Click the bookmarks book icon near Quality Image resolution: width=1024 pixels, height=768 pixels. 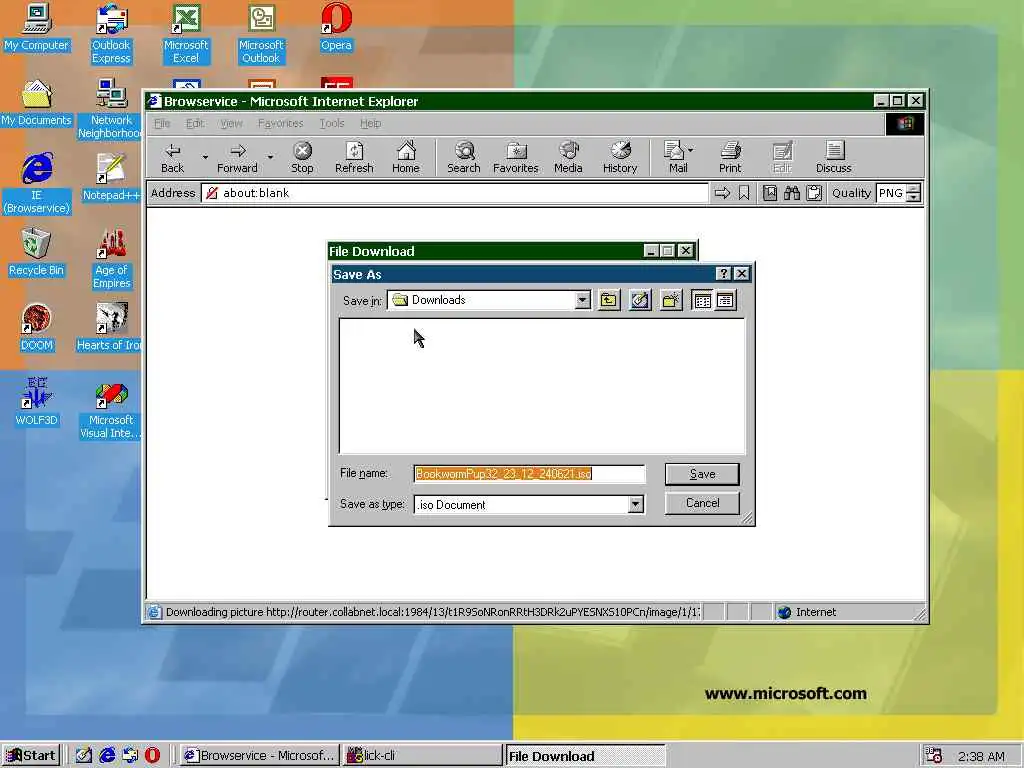tap(770, 193)
